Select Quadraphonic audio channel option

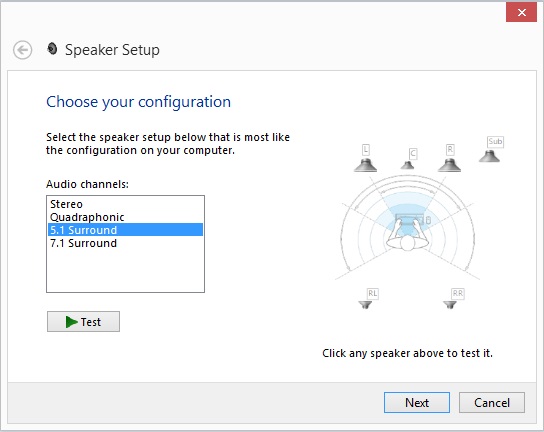(125, 217)
